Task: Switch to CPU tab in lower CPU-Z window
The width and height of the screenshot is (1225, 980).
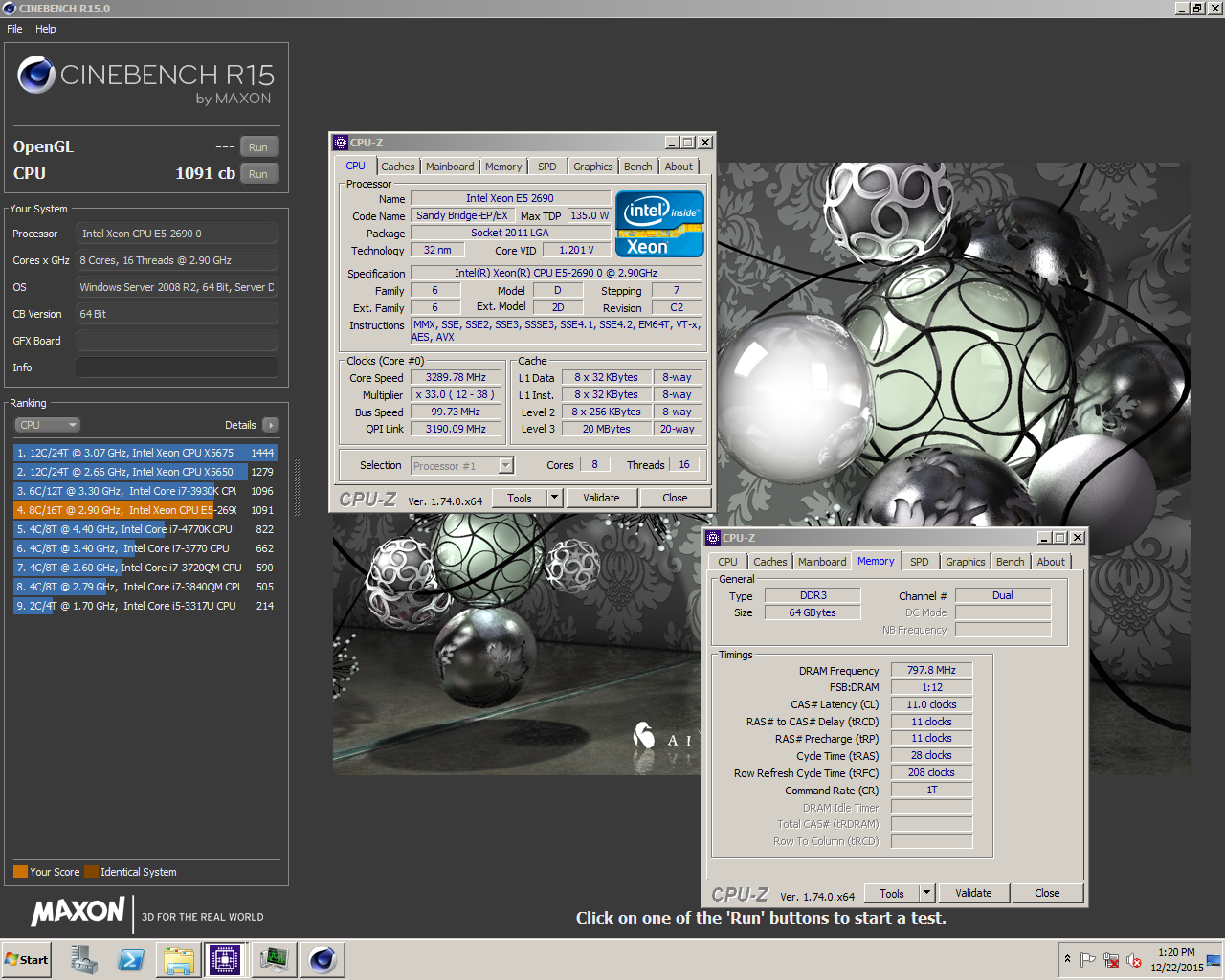Action: tap(728, 562)
